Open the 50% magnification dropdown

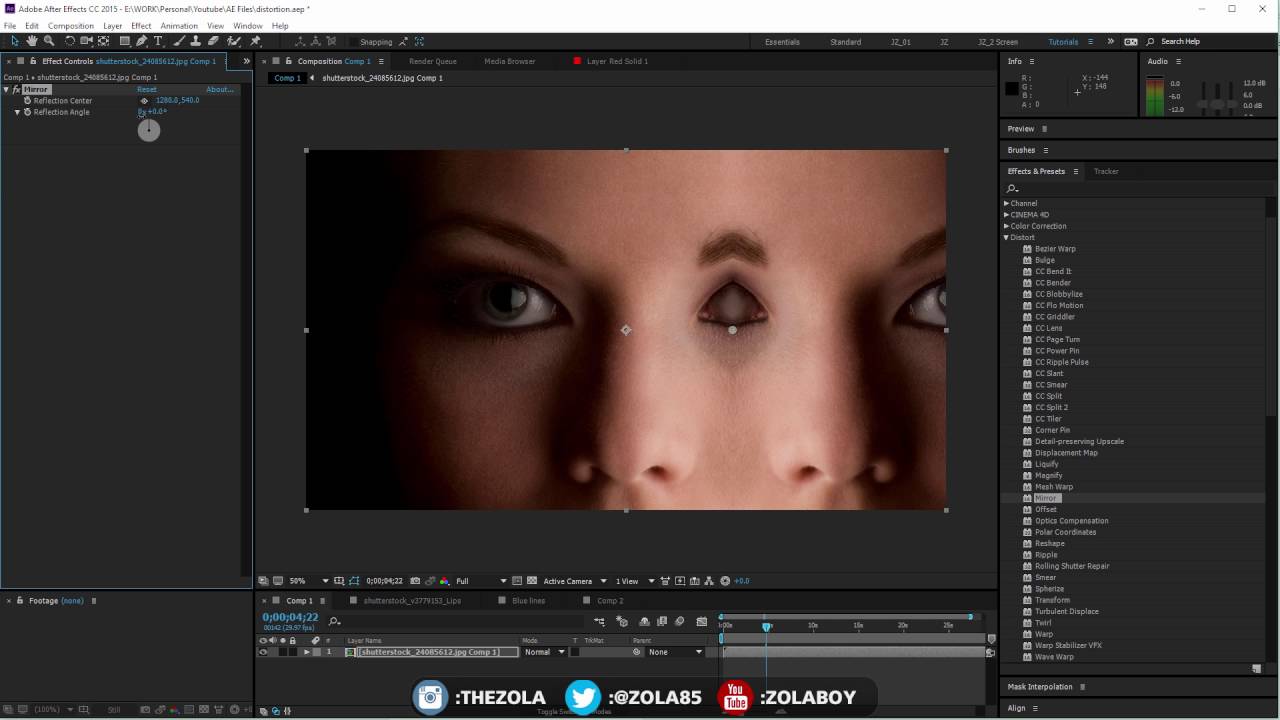(309, 581)
